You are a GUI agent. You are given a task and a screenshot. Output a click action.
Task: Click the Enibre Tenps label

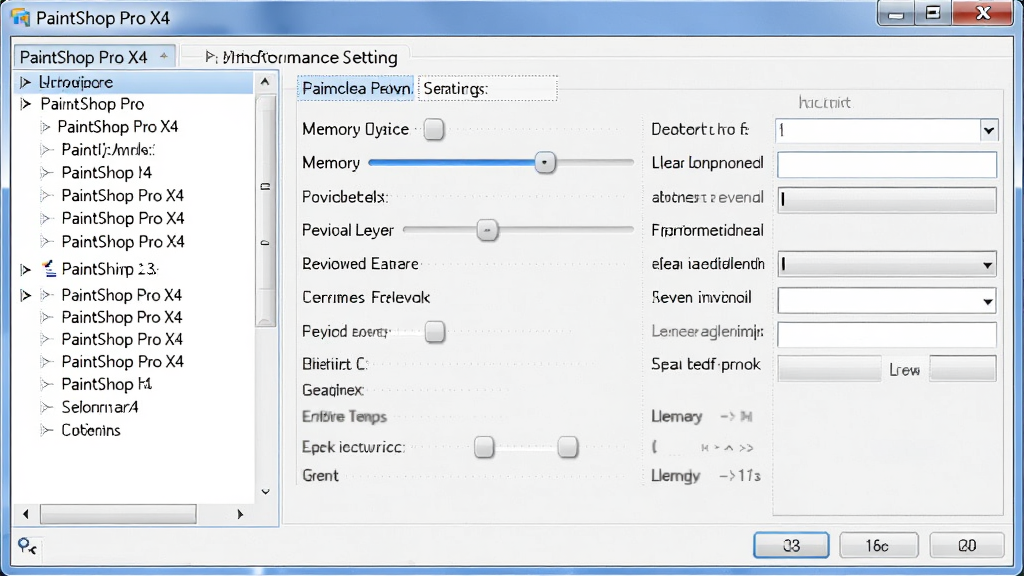[x=344, y=417]
